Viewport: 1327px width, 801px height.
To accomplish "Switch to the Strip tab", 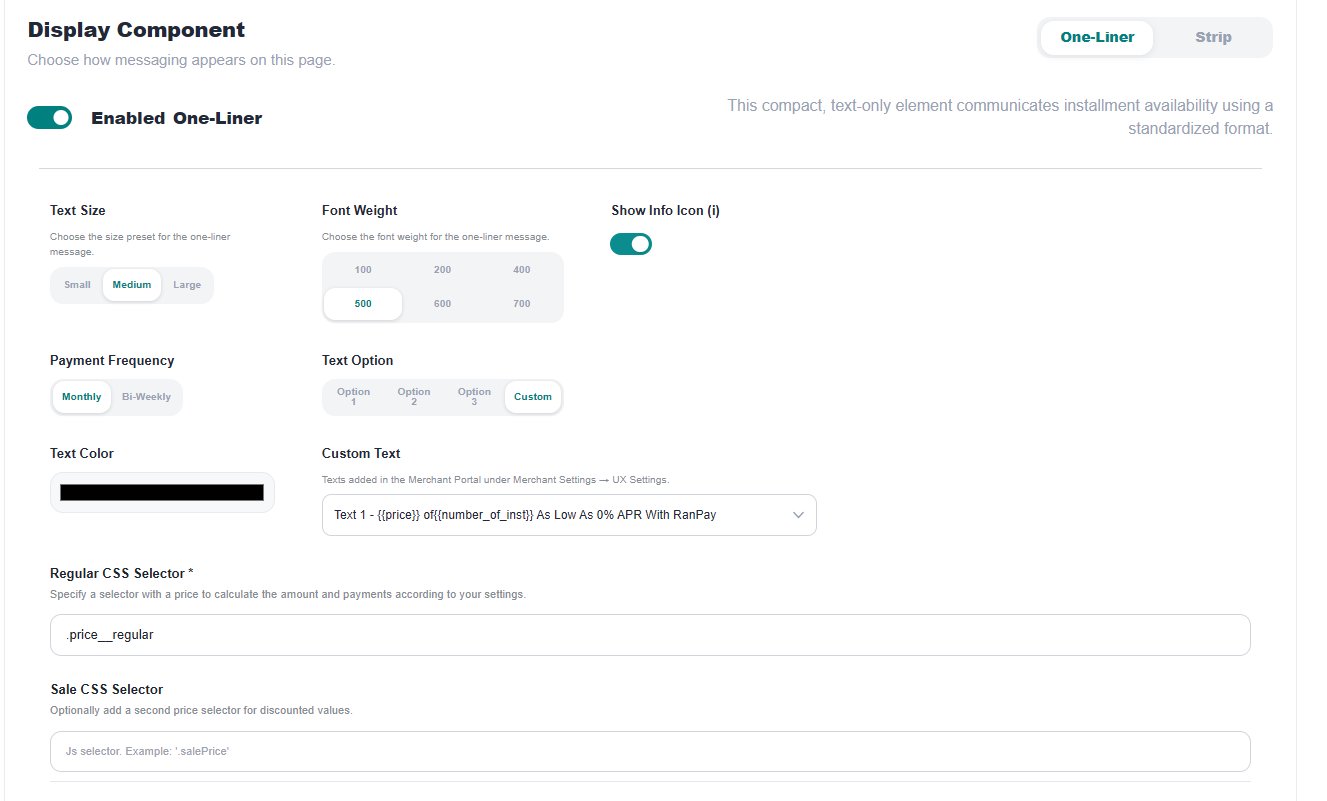I will [x=1213, y=37].
